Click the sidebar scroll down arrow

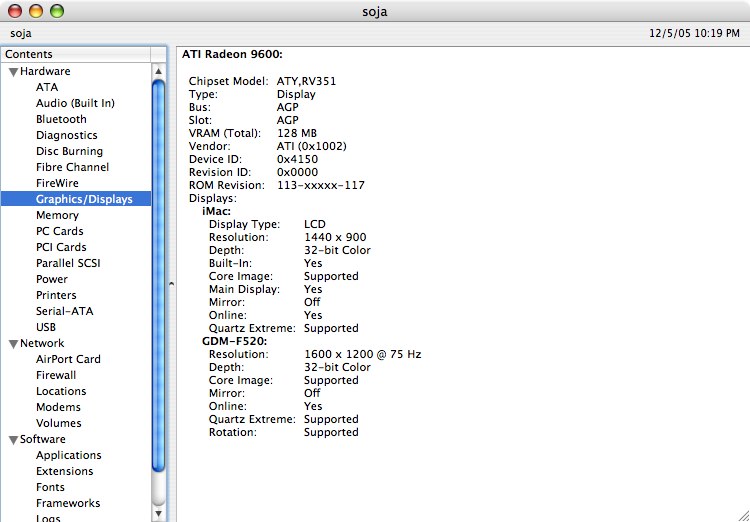click(159, 514)
